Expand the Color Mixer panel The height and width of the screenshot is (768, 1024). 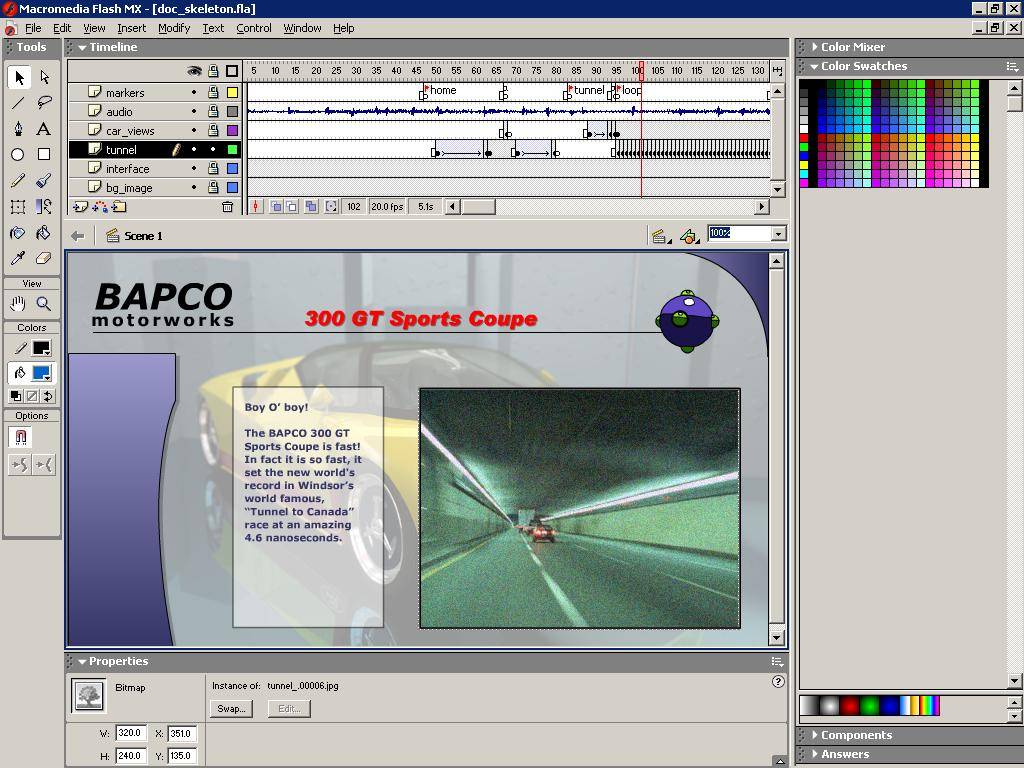(x=815, y=47)
